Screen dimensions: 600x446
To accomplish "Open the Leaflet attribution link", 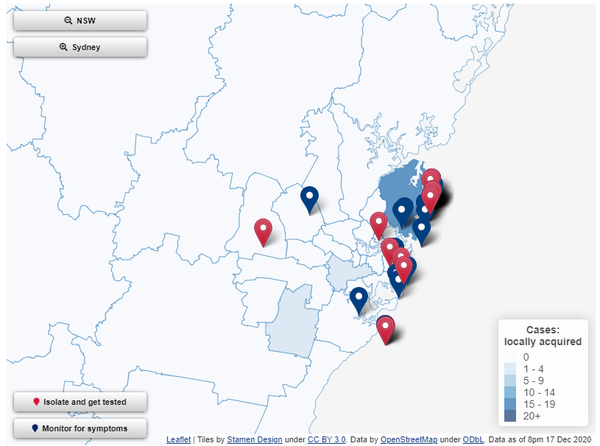I will 178,439.
